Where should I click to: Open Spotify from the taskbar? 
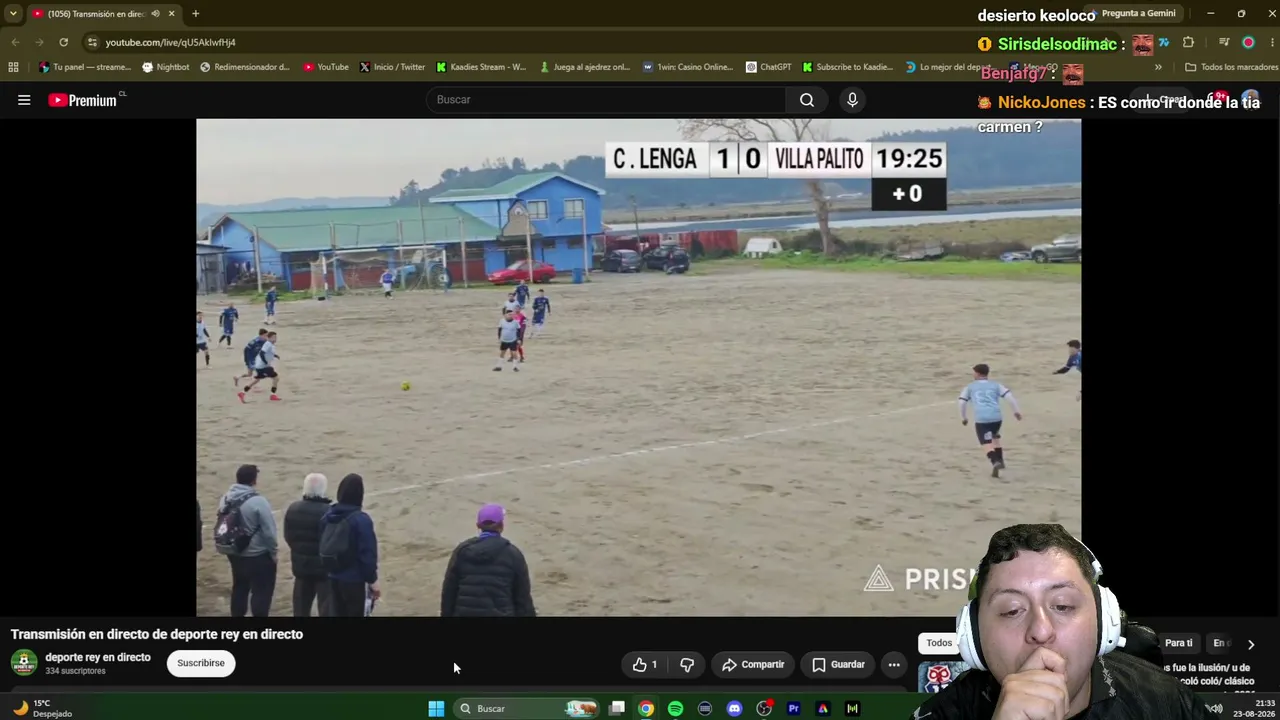coord(675,708)
